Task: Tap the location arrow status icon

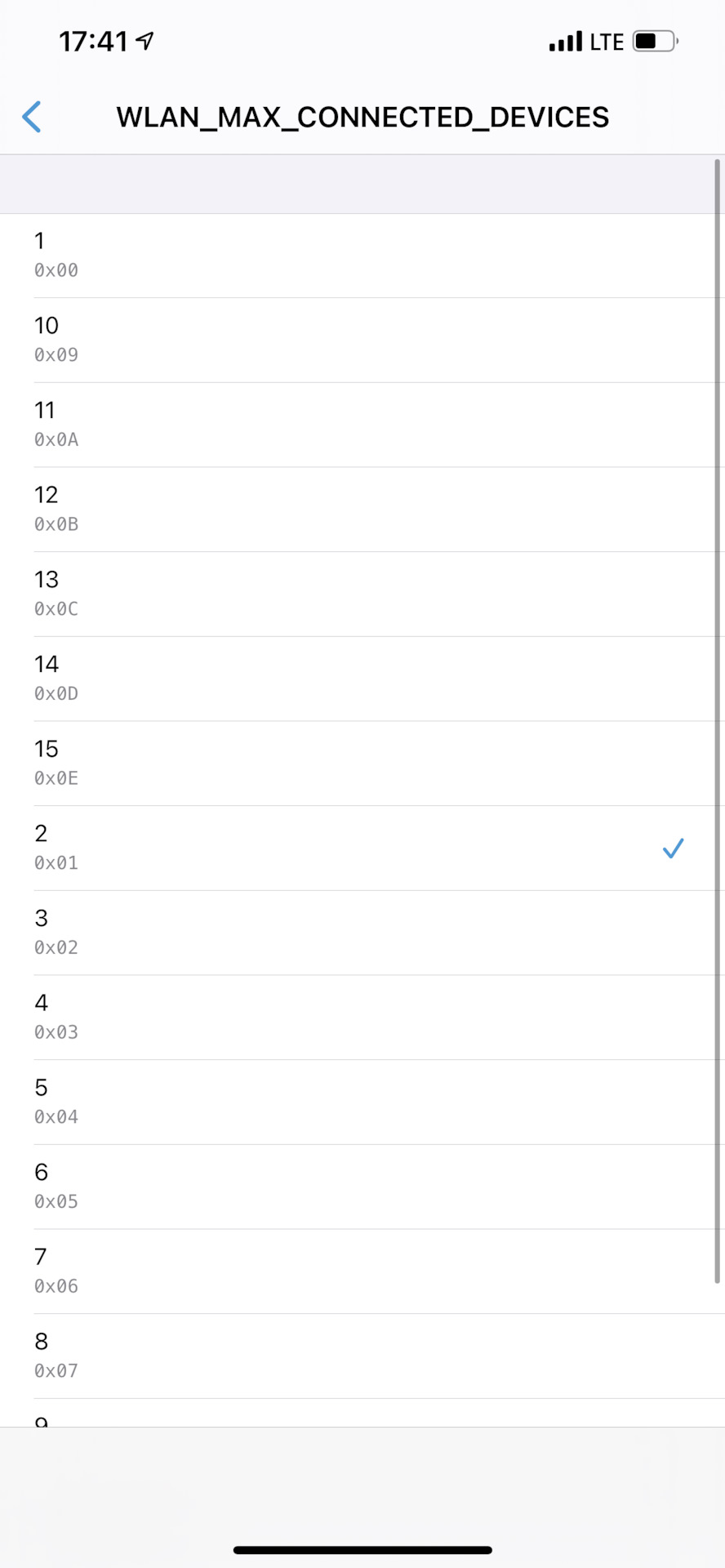Action: (x=145, y=41)
